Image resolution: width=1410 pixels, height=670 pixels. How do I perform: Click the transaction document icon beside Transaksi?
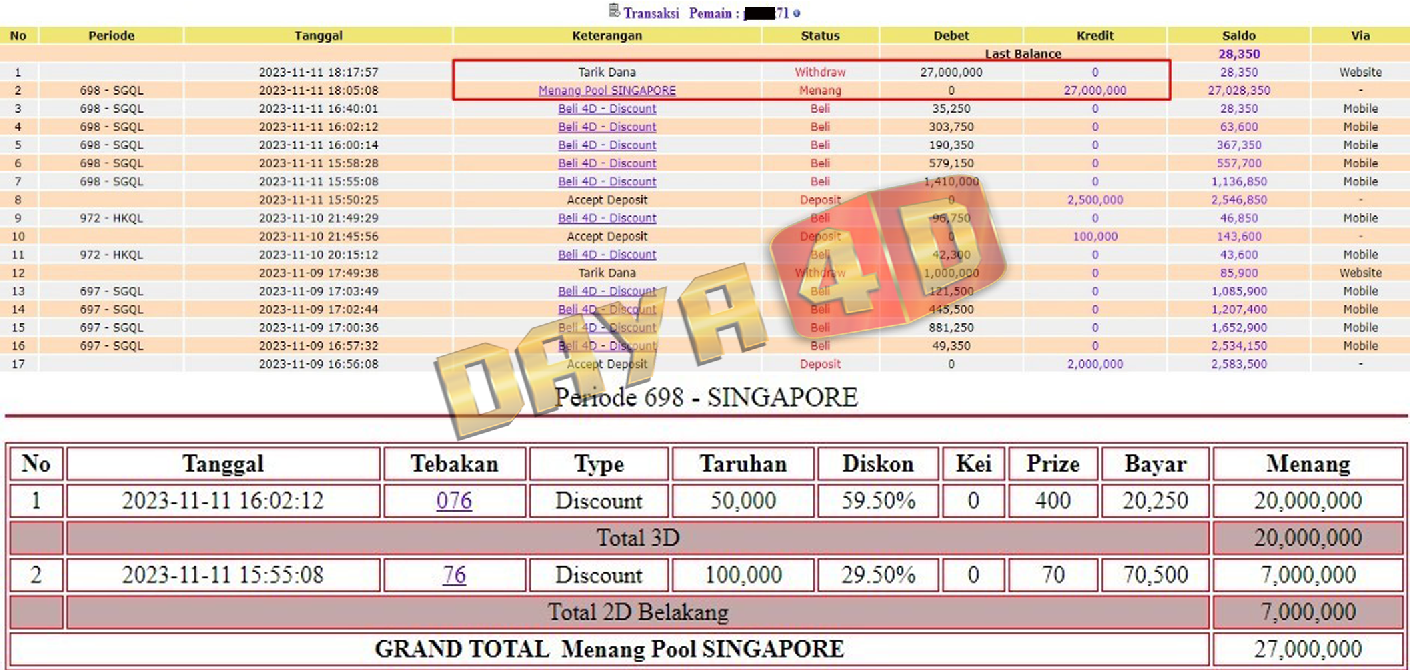(614, 12)
